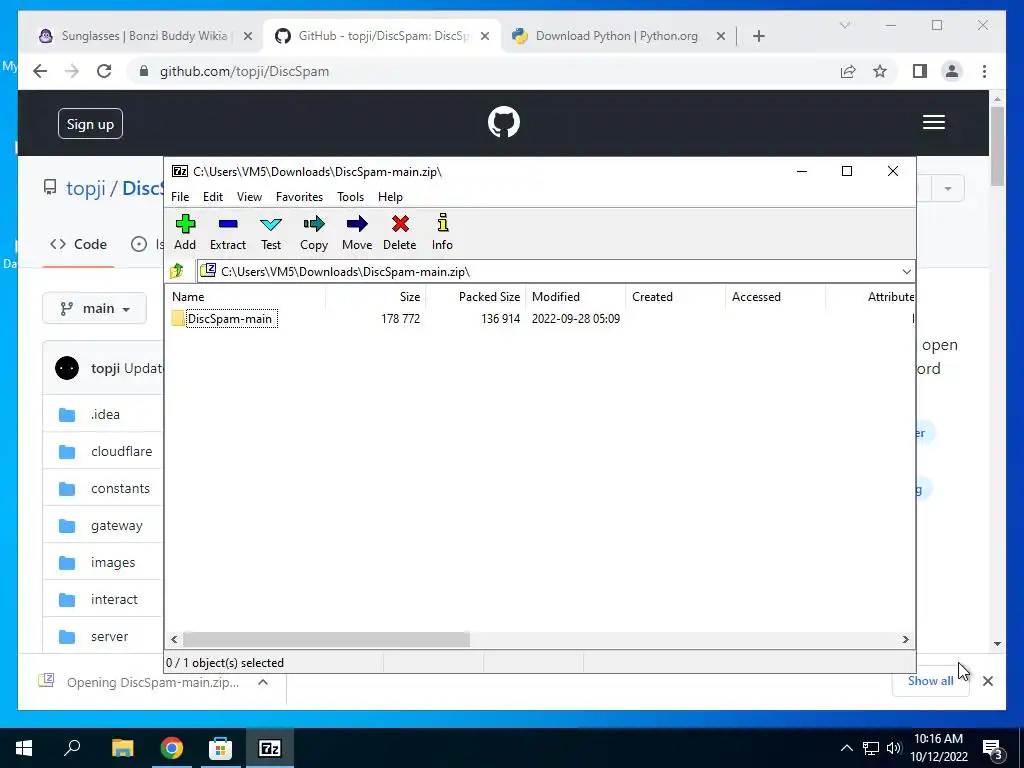Expand the DiscSpam-main.zip download options chevron
The width and height of the screenshot is (1024, 768).
point(263,682)
